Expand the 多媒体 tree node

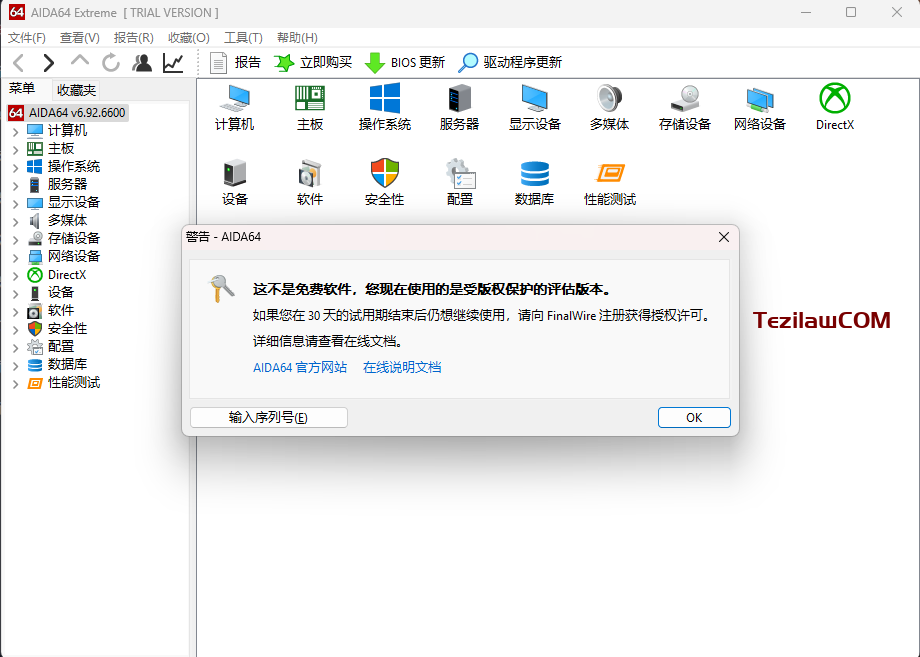(16, 221)
